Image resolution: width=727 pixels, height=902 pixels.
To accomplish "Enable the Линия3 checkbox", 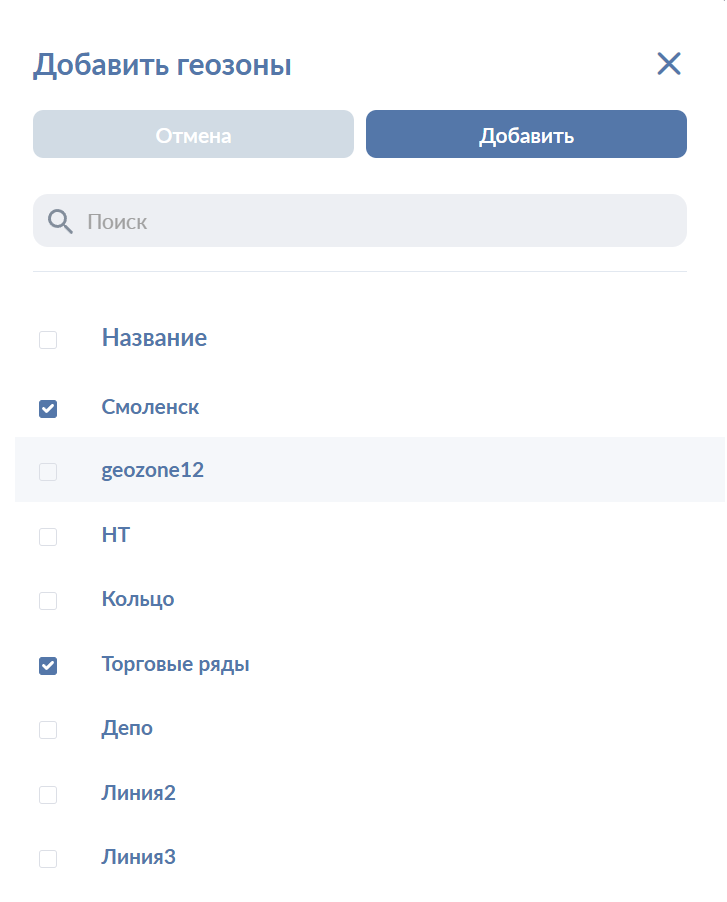I will [48, 859].
